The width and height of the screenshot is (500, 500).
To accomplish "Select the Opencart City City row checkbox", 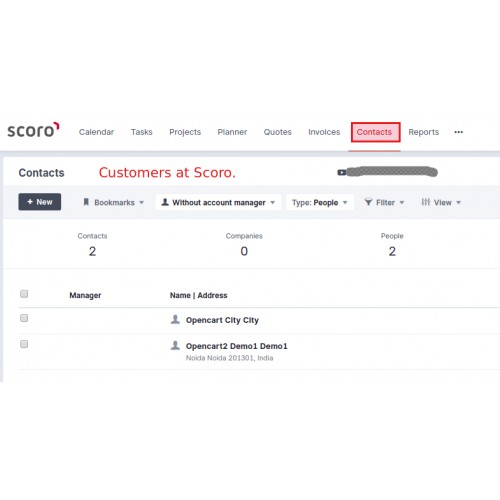I will pos(24,318).
